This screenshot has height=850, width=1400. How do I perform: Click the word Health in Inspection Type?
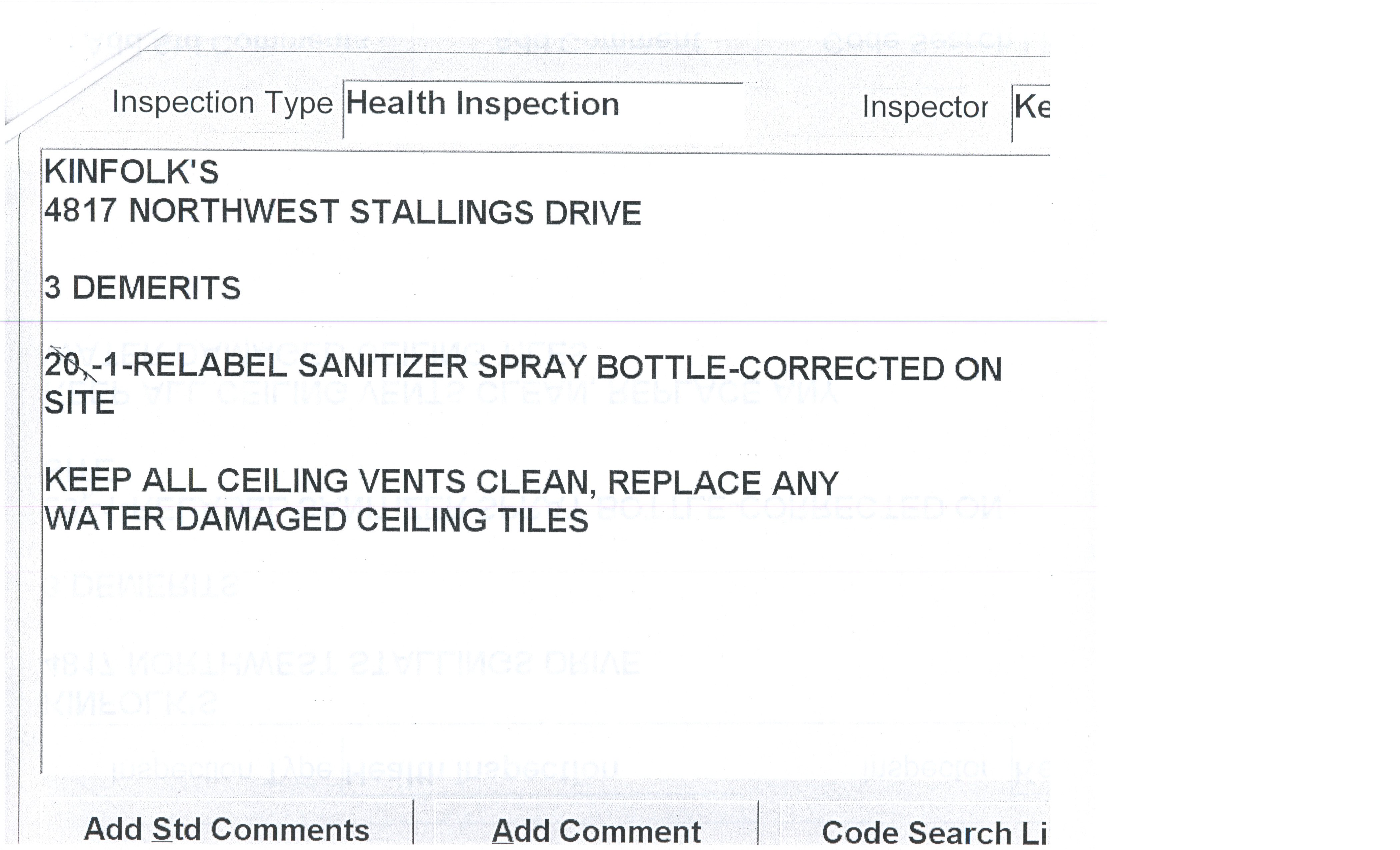click(395, 104)
